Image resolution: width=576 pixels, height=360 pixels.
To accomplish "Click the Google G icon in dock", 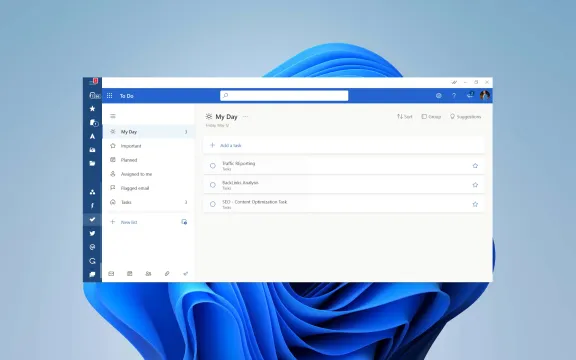I will point(93,261).
